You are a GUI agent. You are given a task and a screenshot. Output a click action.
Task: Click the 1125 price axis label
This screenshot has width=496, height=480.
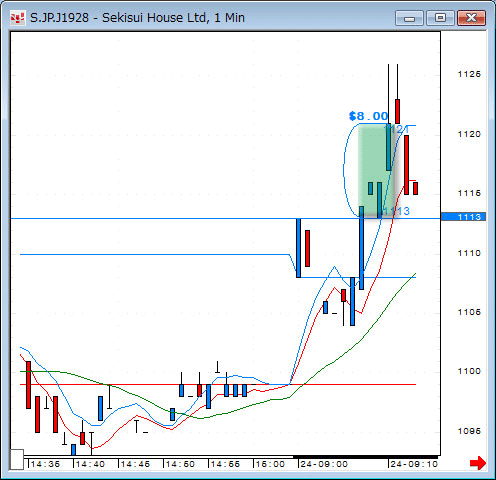[x=469, y=74]
